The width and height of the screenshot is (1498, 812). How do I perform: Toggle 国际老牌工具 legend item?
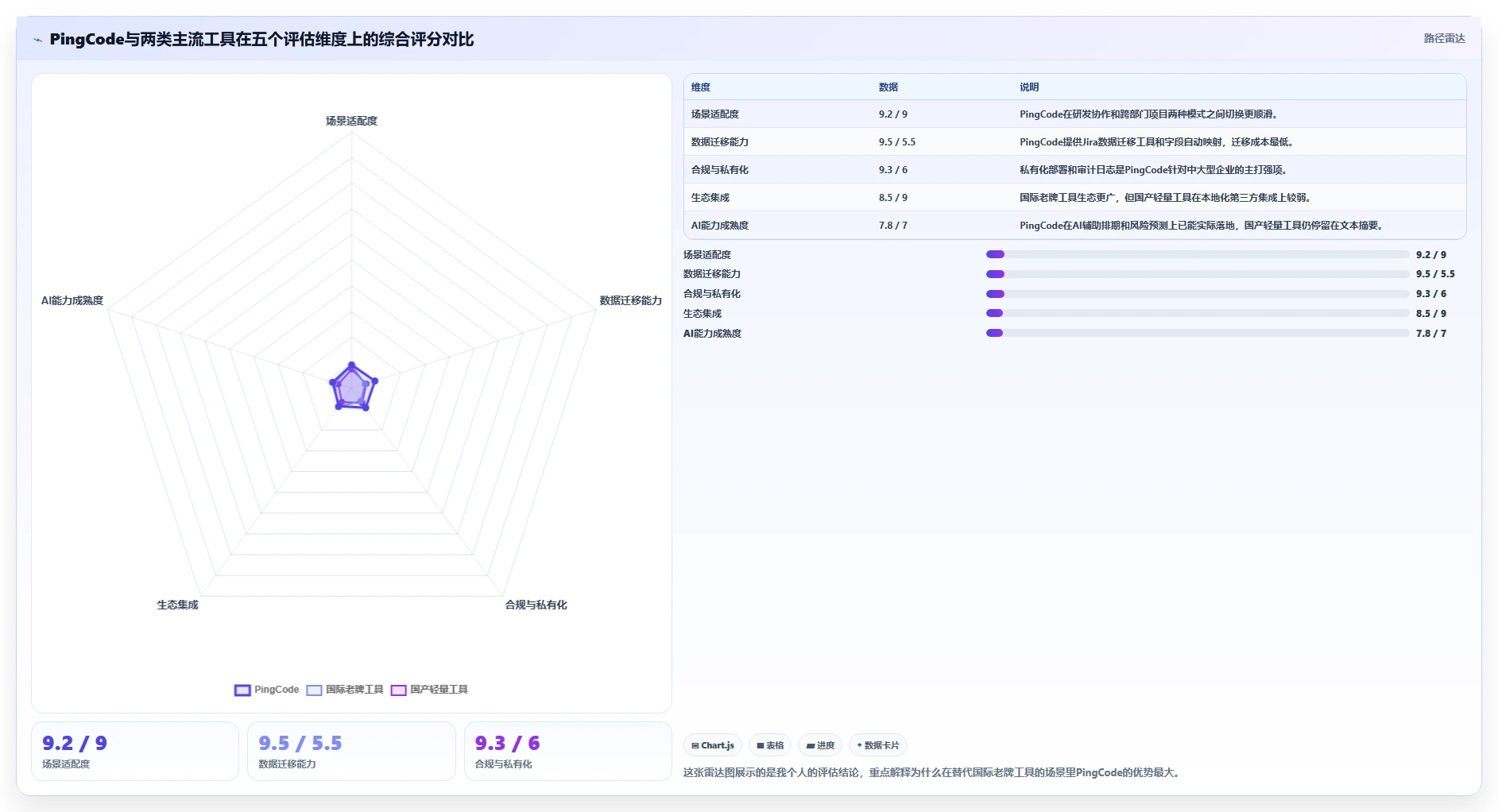(x=345, y=690)
